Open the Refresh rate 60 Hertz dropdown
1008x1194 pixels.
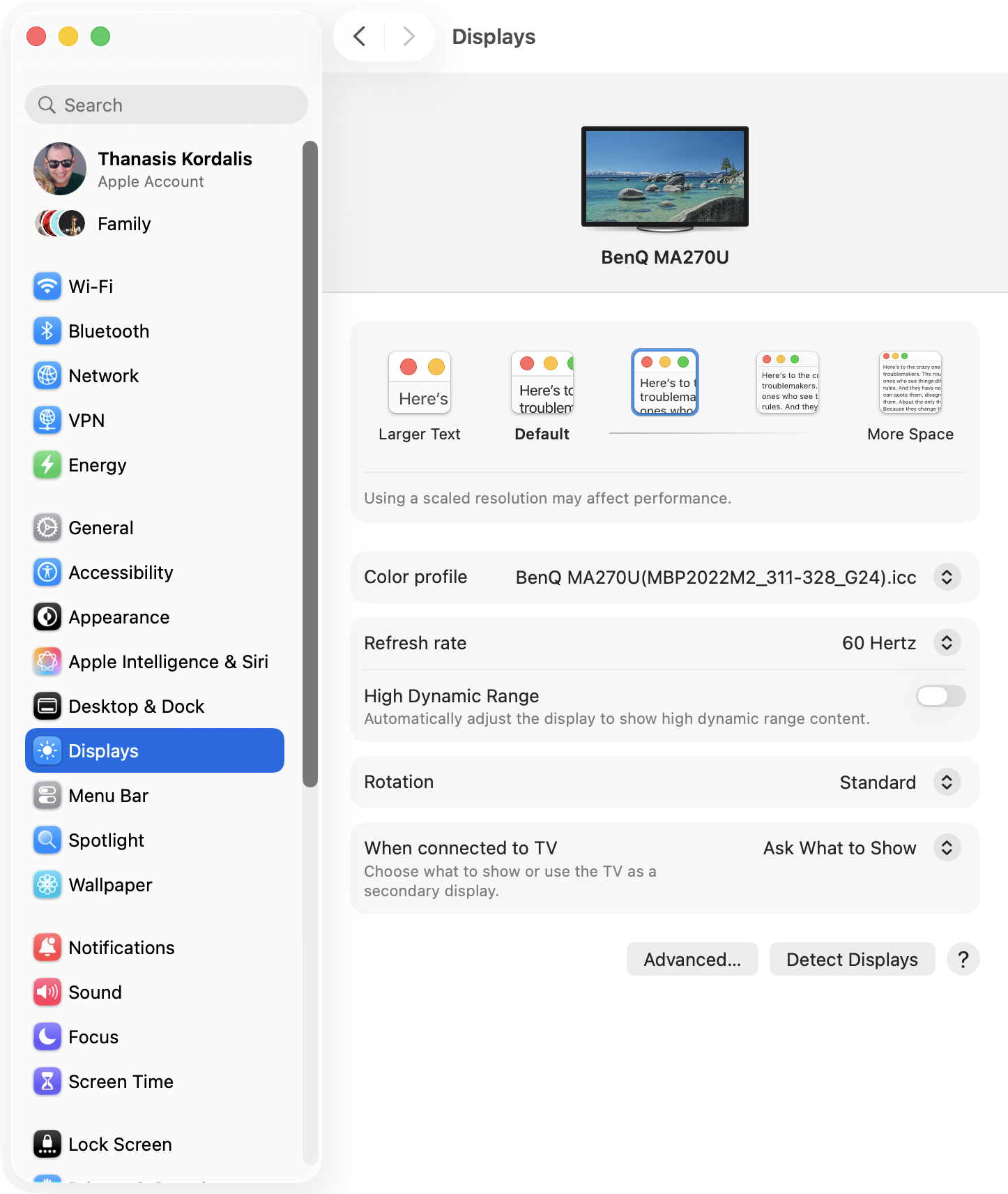pos(947,642)
